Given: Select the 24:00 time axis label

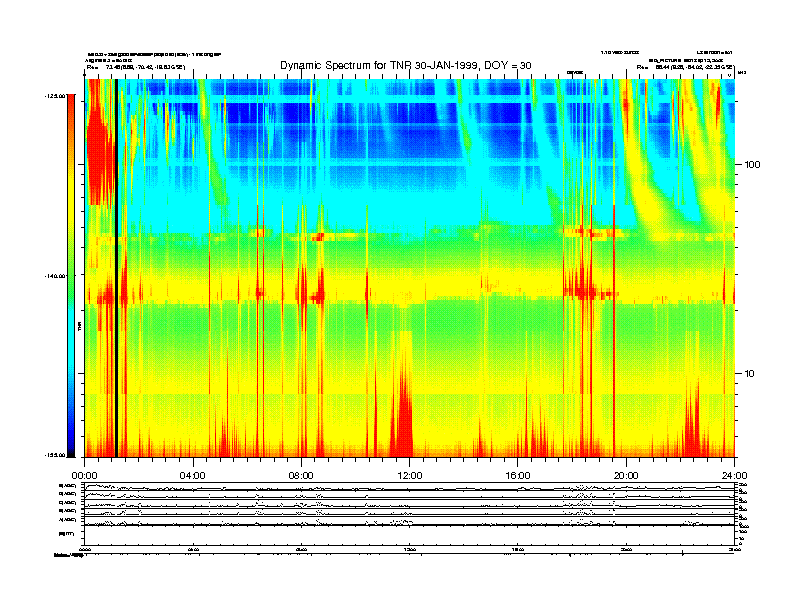Looking at the screenshot, I should click(734, 476).
